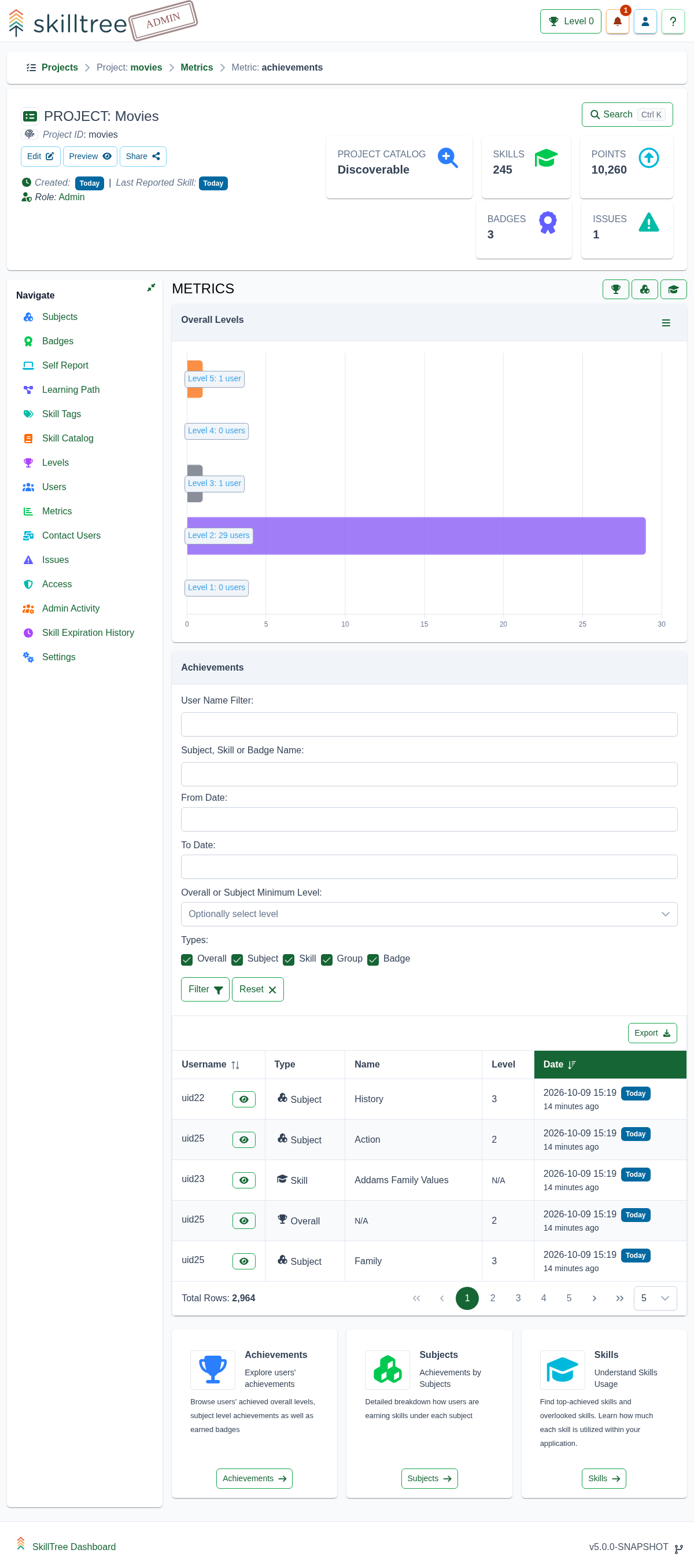This screenshot has height=1568, width=694.
Task: Open Learning Path in the sidebar
Action: point(71,390)
